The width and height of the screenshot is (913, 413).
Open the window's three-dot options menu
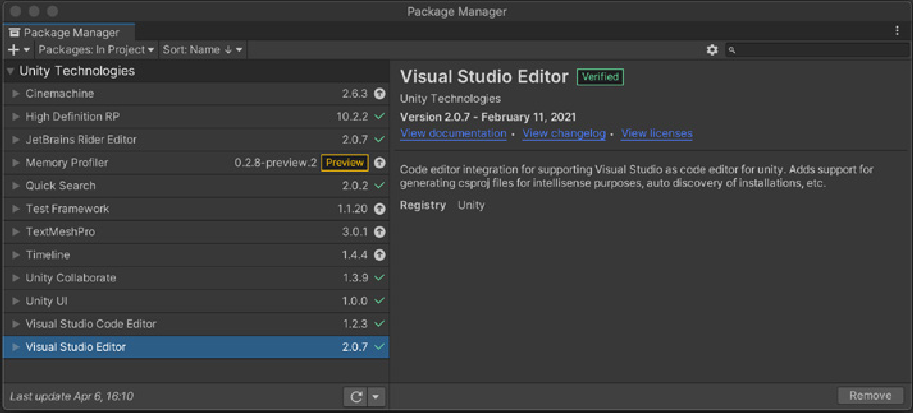897,31
